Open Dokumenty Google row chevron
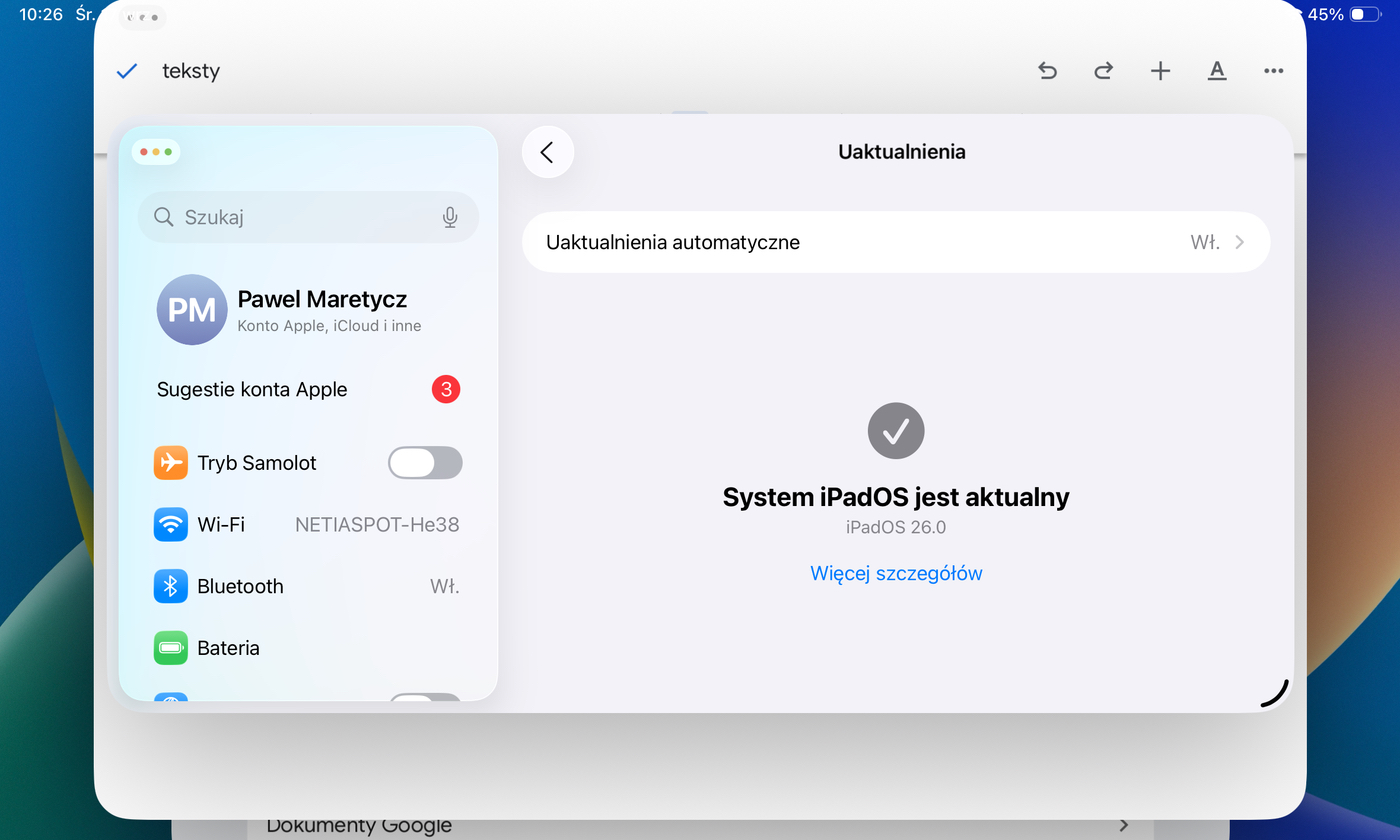Screen dimensions: 1400x840 click(x=1123, y=825)
